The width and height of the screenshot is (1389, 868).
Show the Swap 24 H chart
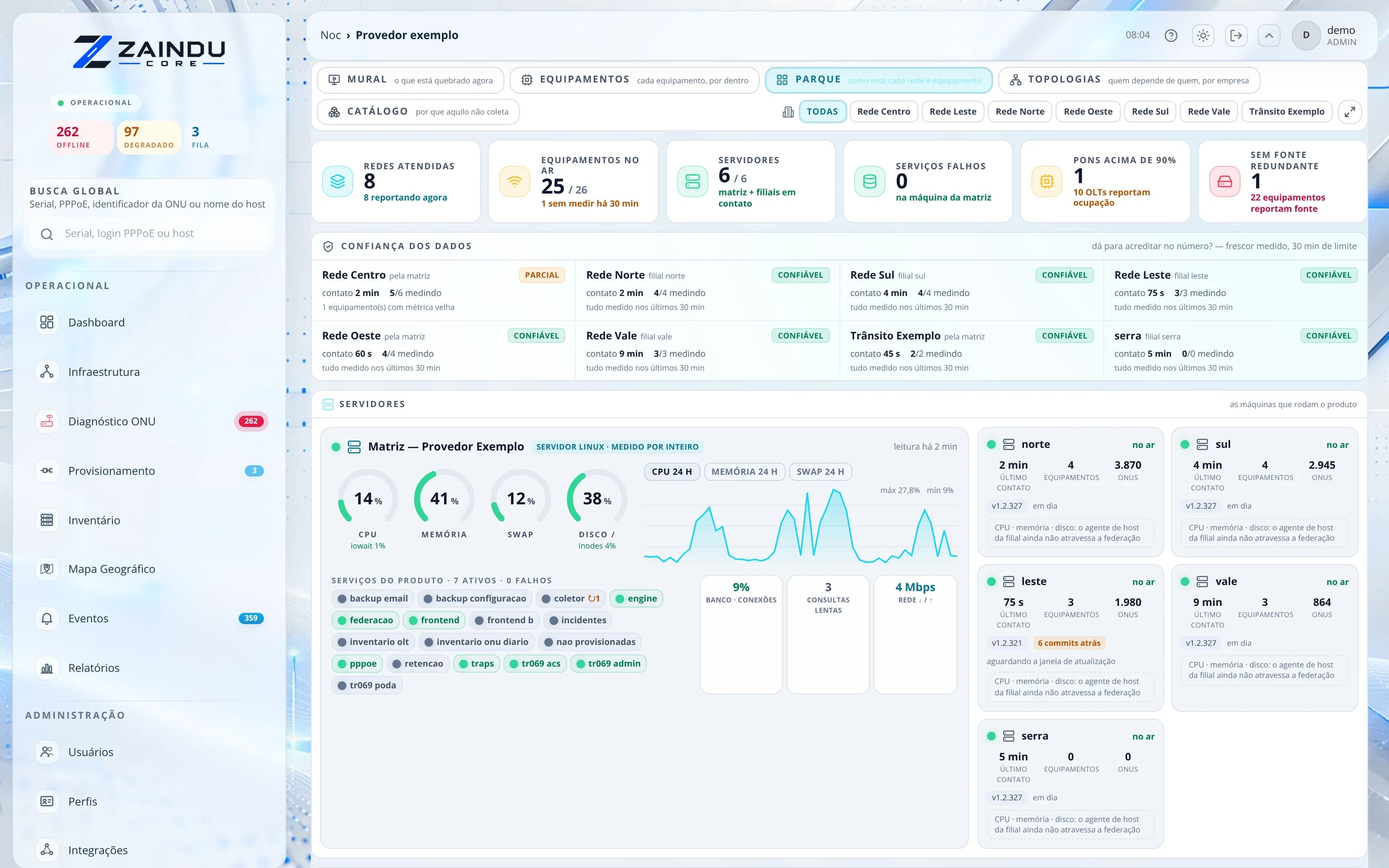(x=820, y=471)
